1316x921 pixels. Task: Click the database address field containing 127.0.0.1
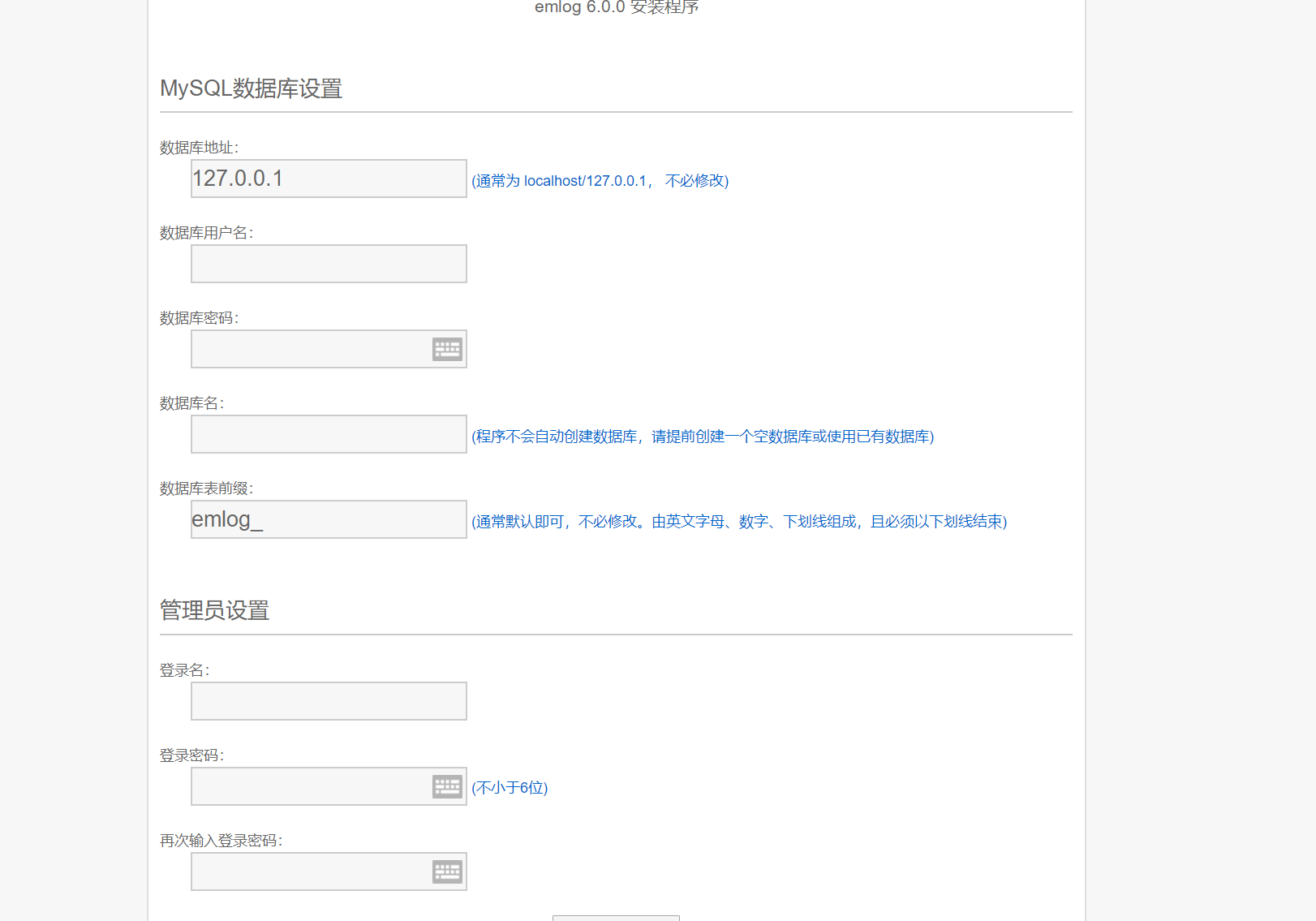329,179
